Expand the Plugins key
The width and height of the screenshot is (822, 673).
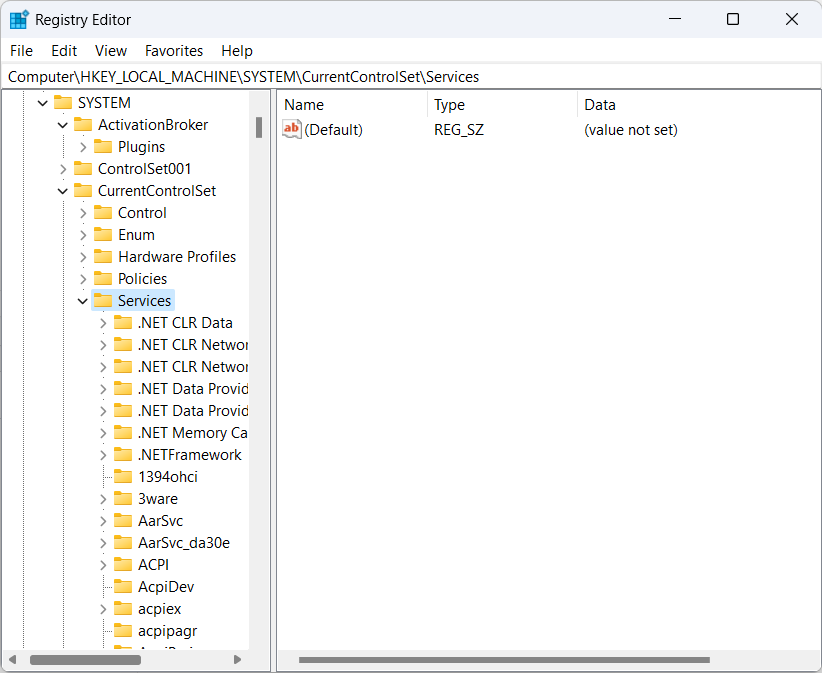pos(83,147)
